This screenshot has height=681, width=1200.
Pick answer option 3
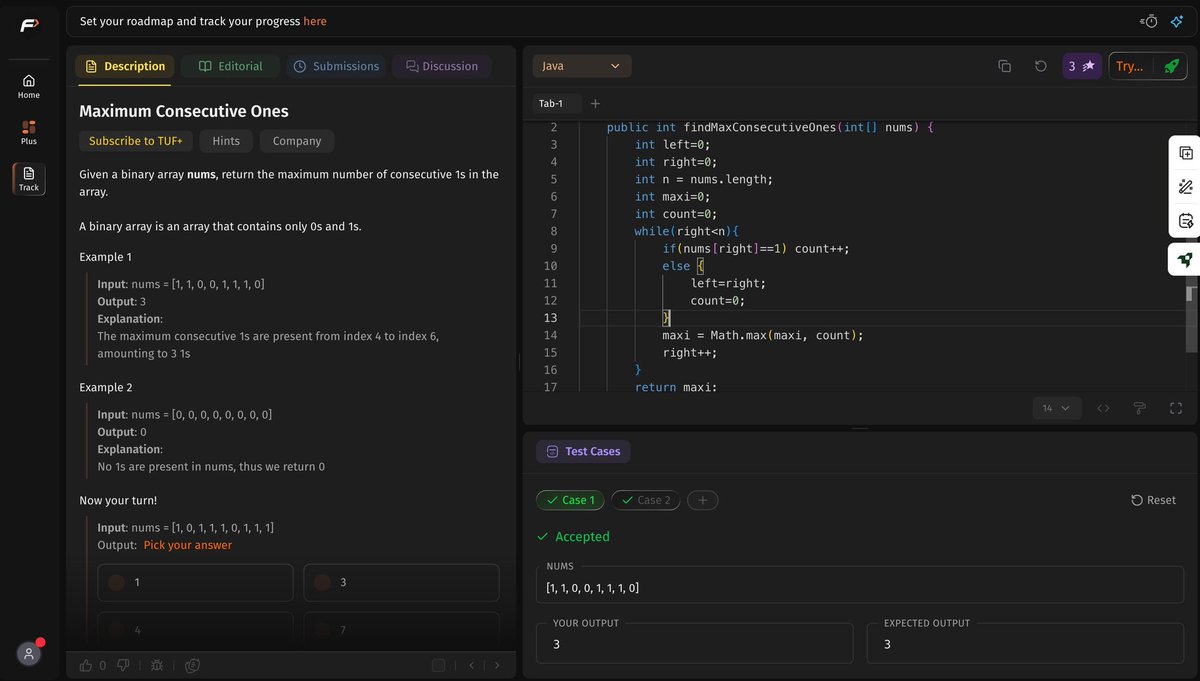401,582
